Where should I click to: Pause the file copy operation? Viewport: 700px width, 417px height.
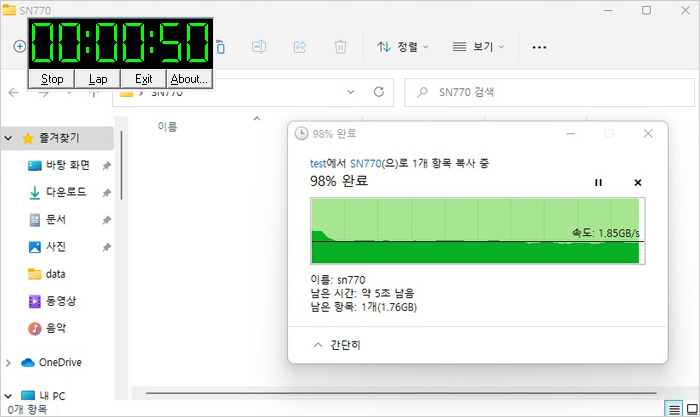[598, 182]
